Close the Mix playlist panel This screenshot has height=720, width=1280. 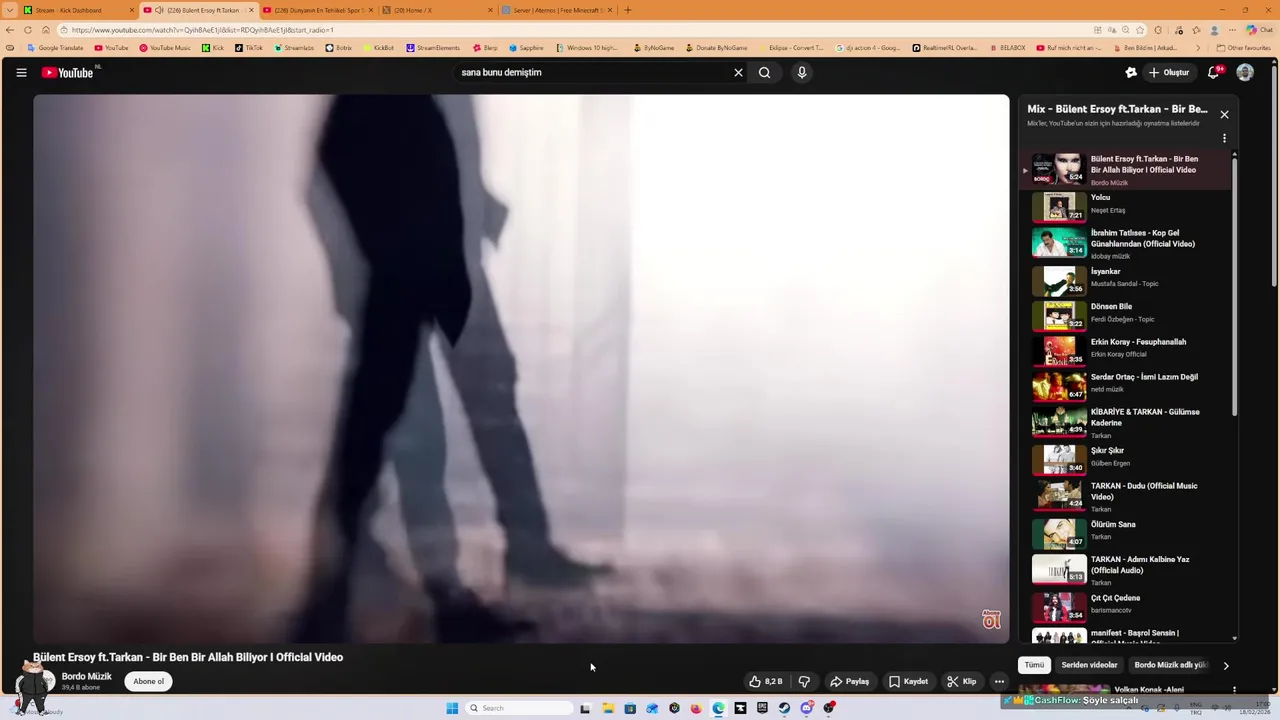click(1224, 114)
